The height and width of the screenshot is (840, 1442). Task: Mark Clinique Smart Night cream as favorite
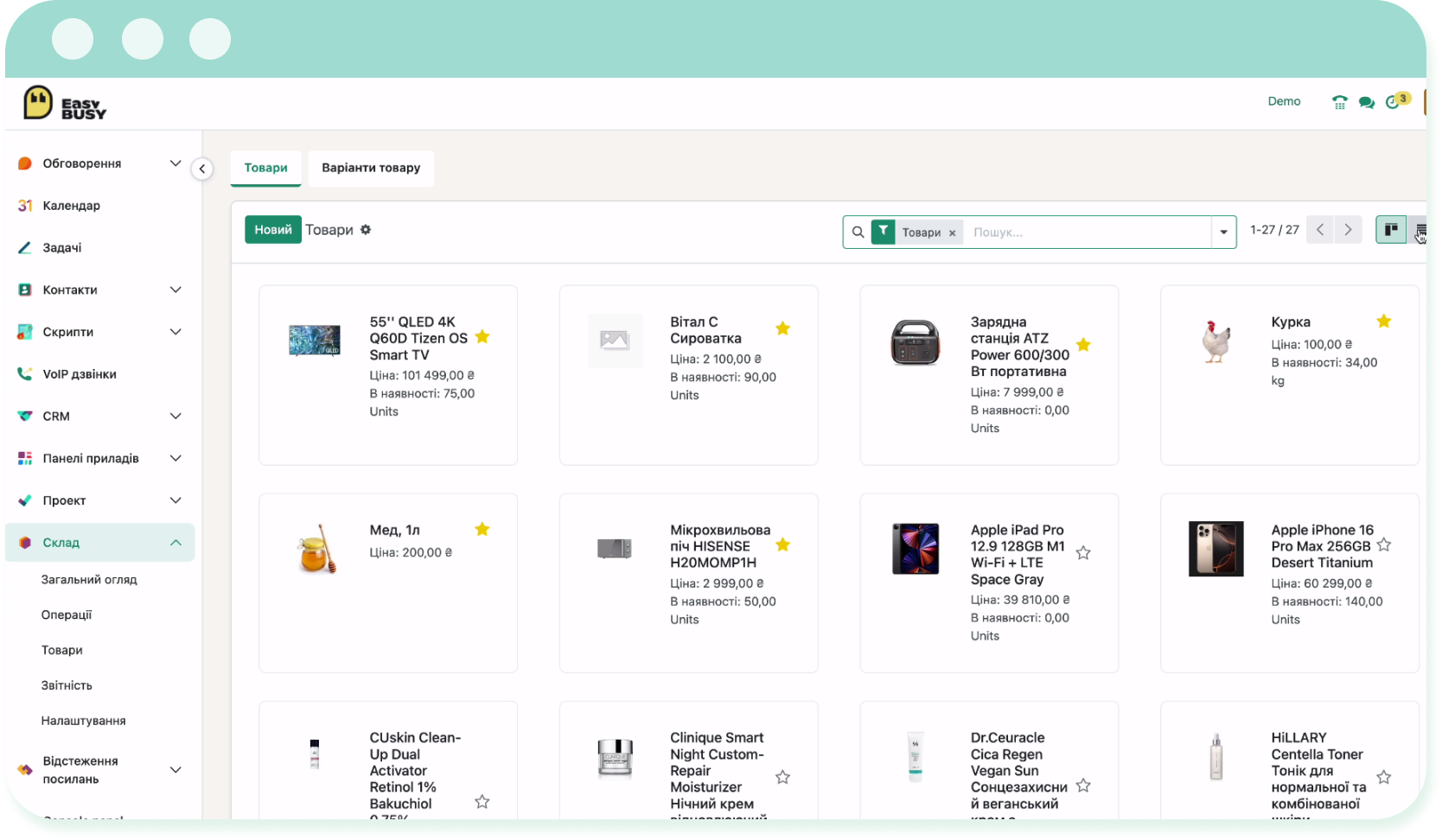[782, 778]
